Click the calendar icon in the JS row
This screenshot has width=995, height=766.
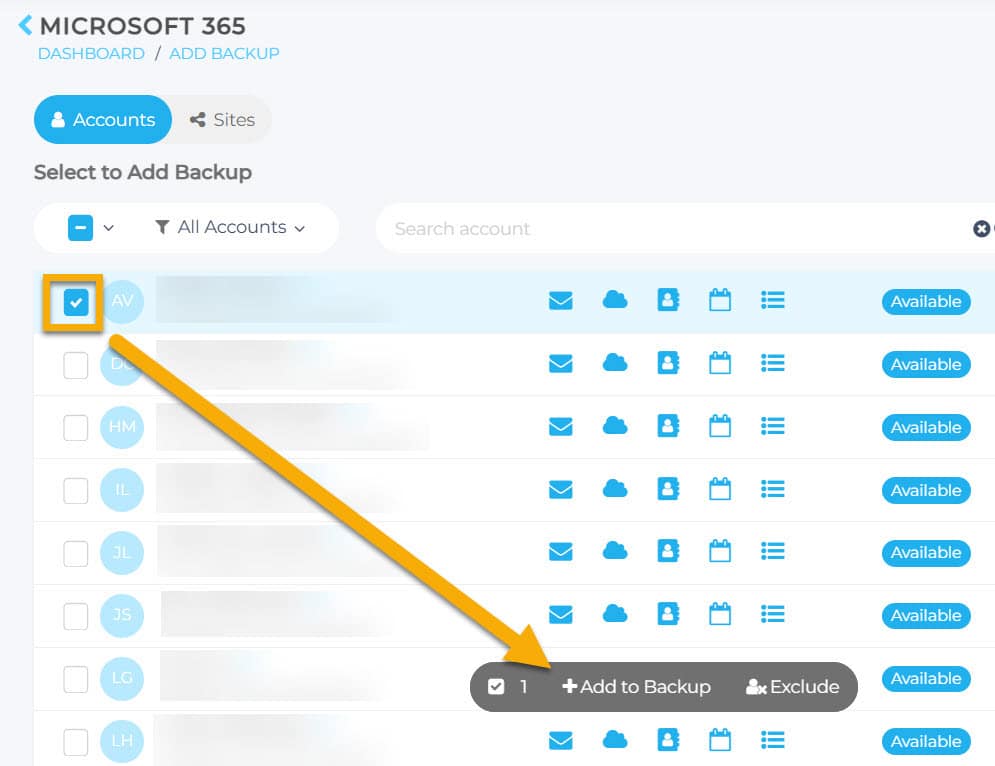pyautogui.click(x=720, y=614)
